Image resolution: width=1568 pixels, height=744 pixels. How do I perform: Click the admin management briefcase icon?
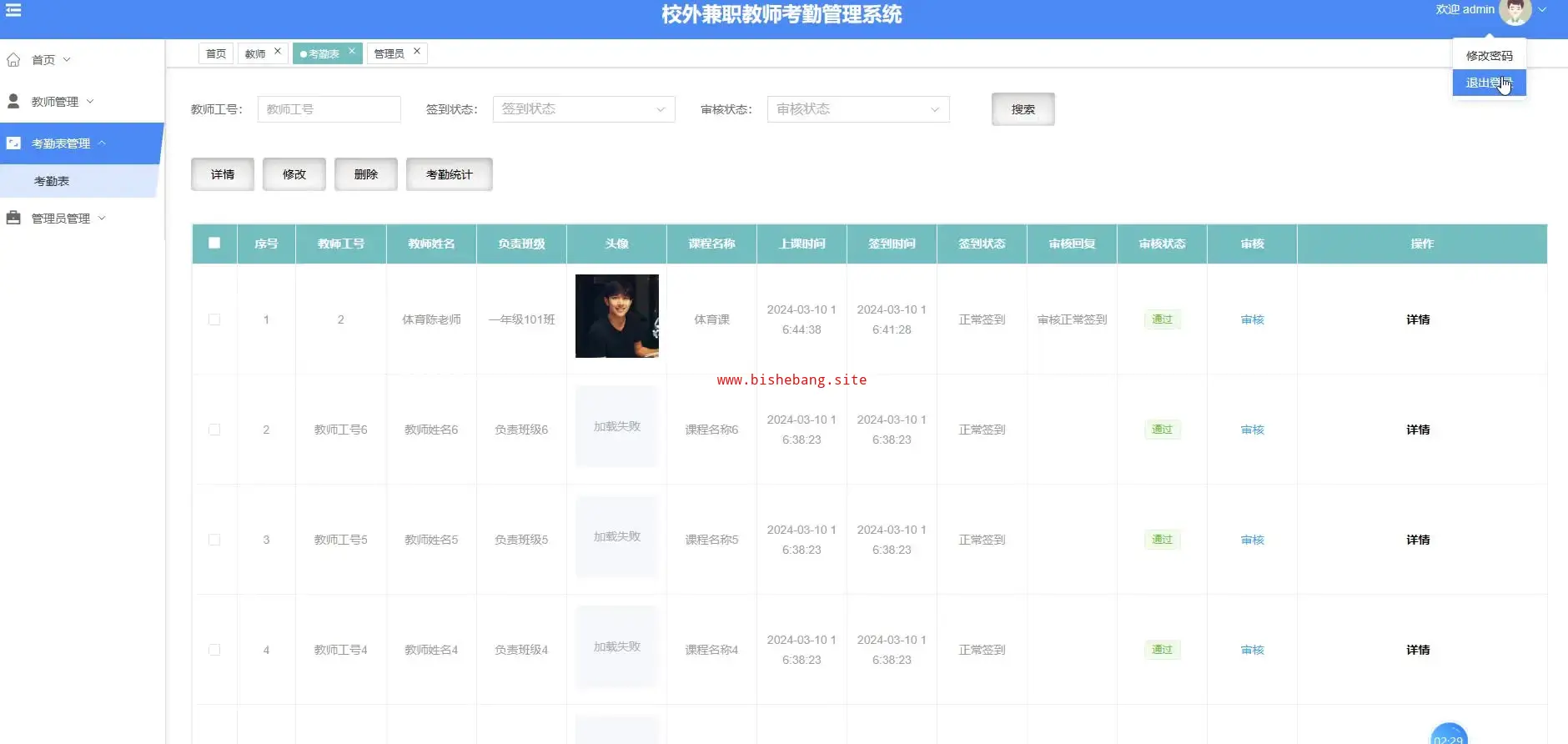pyautogui.click(x=13, y=218)
